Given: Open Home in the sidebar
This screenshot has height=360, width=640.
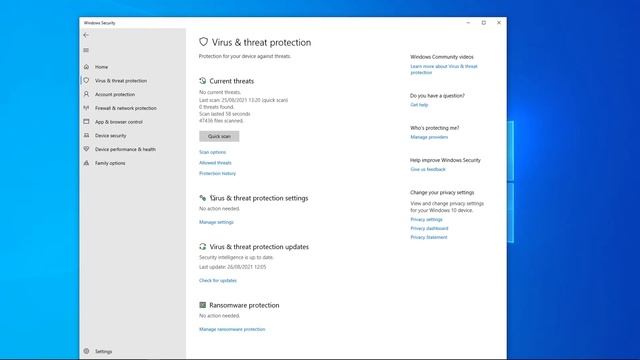Looking at the screenshot, I should pos(102,67).
